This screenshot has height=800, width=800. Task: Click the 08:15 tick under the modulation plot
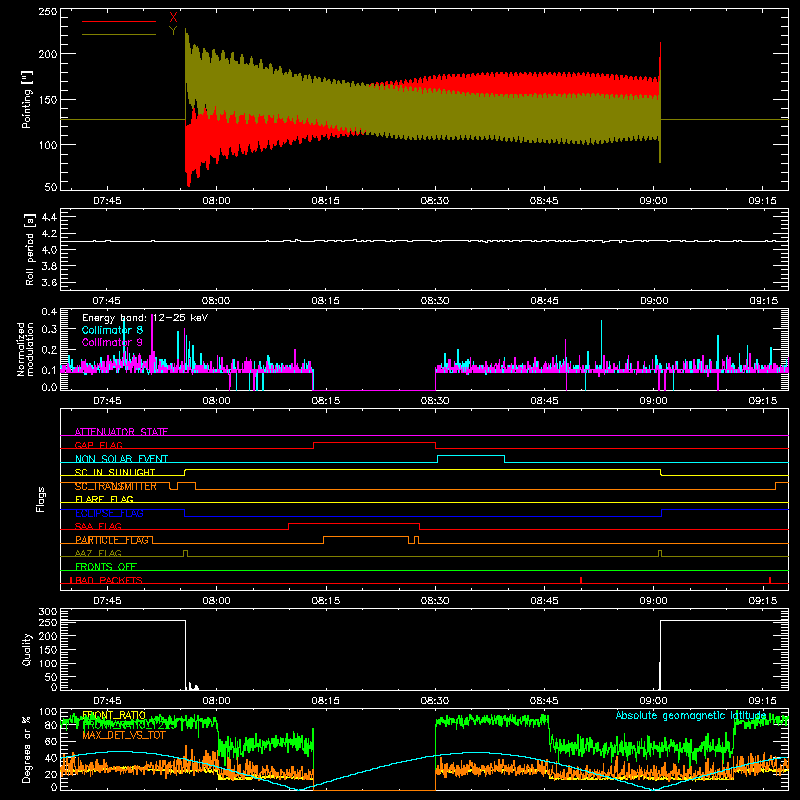pyautogui.click(x=326, y=401)
